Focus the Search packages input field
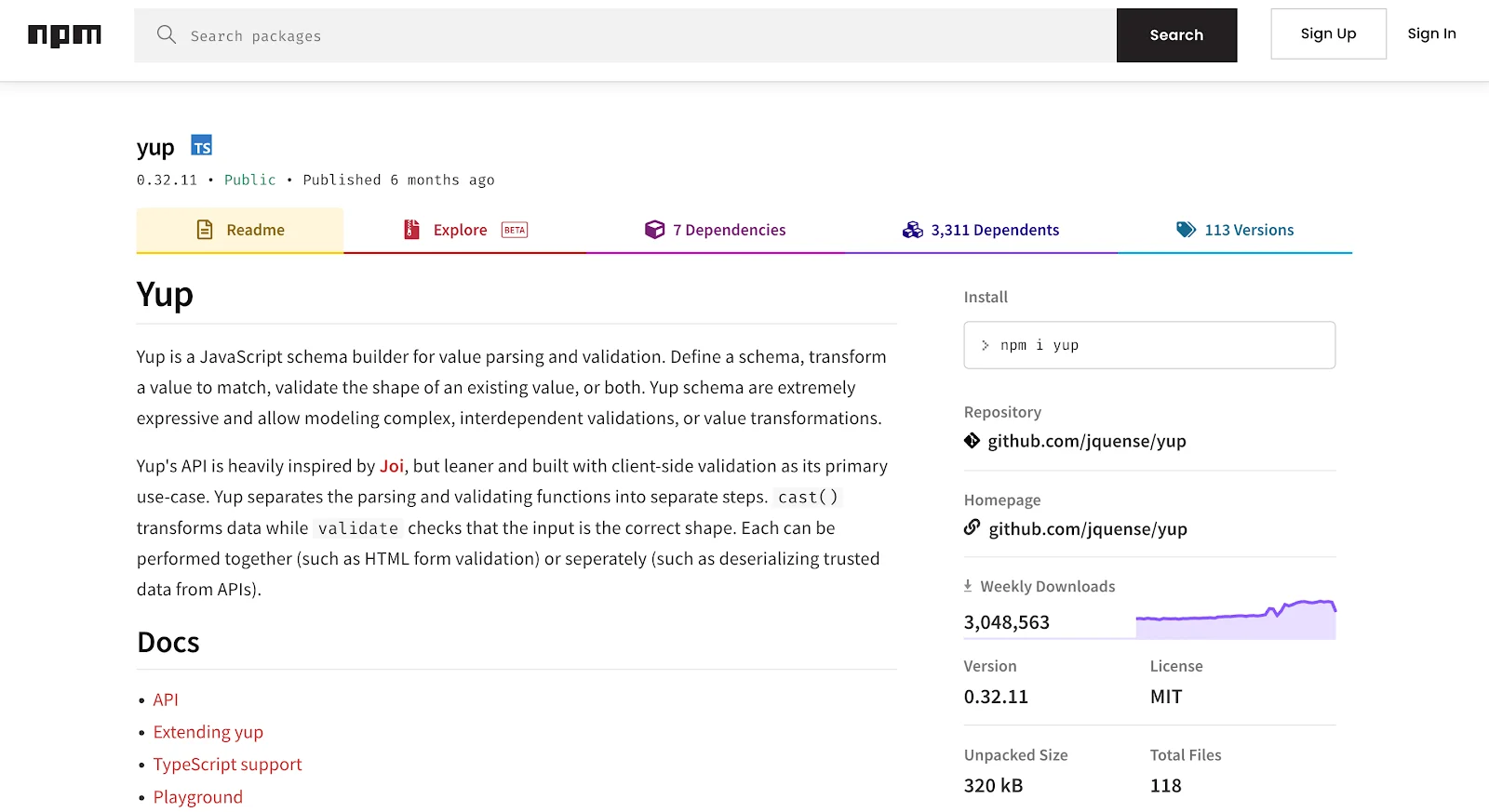Image resolution: width=1489 pixels, height=812 pixels. pyautogui.click(x=625, y=35)
